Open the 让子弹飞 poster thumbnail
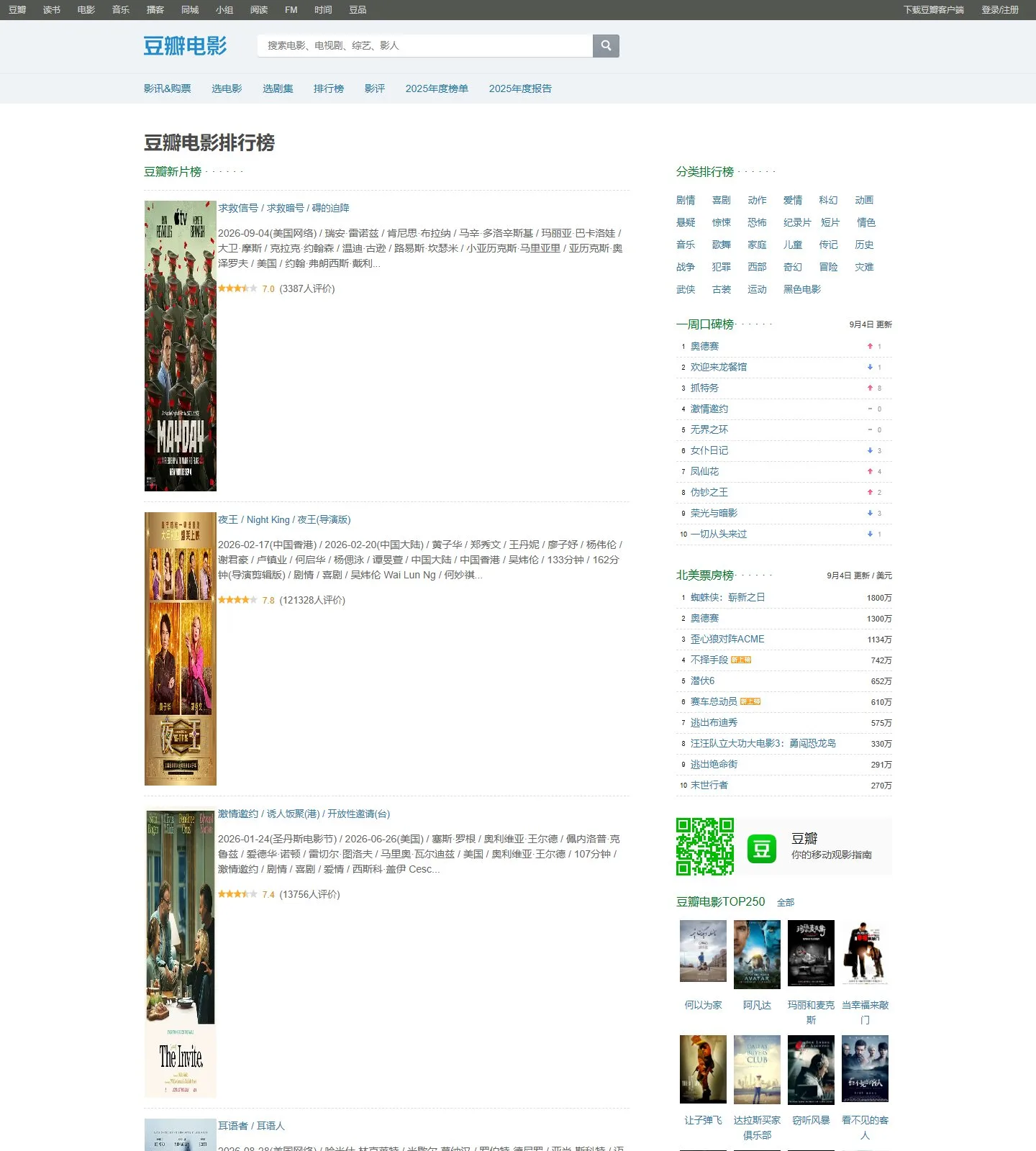 pyautogui.click(x=703, y=1069)
